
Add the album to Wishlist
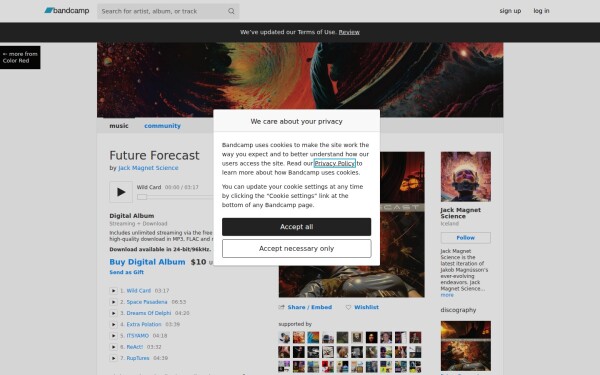(366, 307)
